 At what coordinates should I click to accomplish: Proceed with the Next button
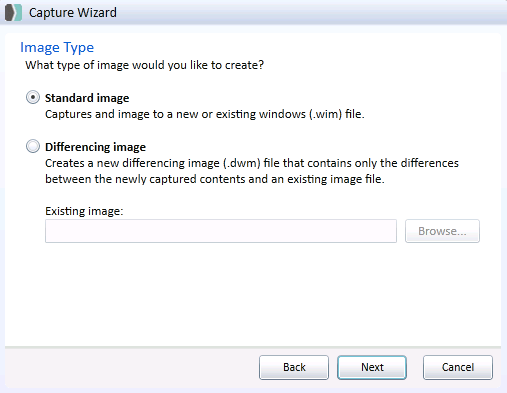372,367
